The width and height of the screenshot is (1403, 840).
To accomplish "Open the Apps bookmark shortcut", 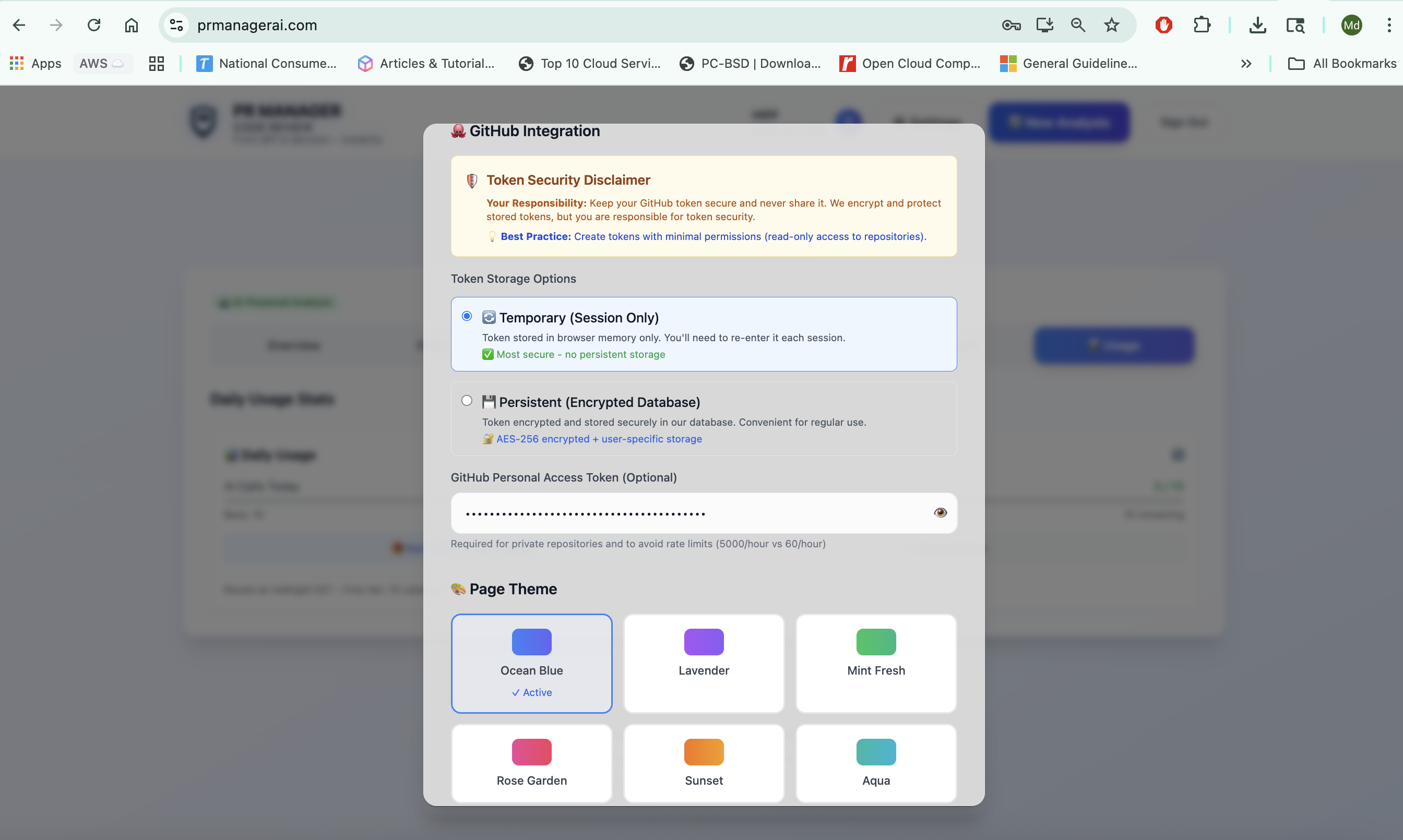I will pyautogui.click(x=35, y=64).
